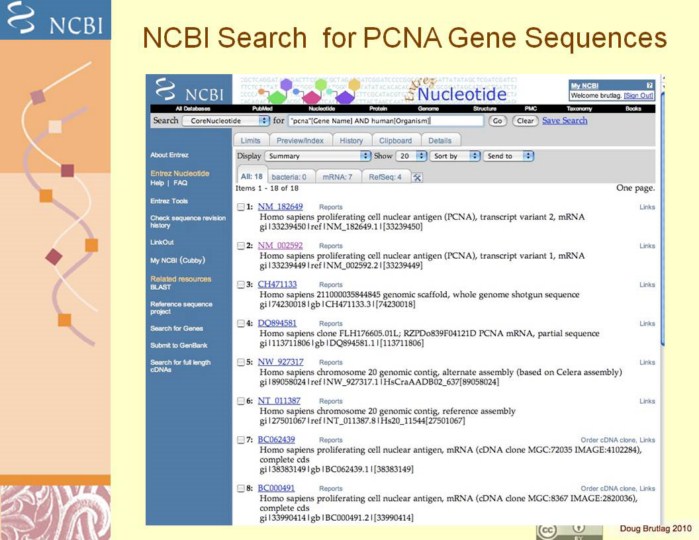Tick the checkbox for result 7 BC062439
This screenshot has height=540, width=699.
pyautogui.click(x=241, y=440)
